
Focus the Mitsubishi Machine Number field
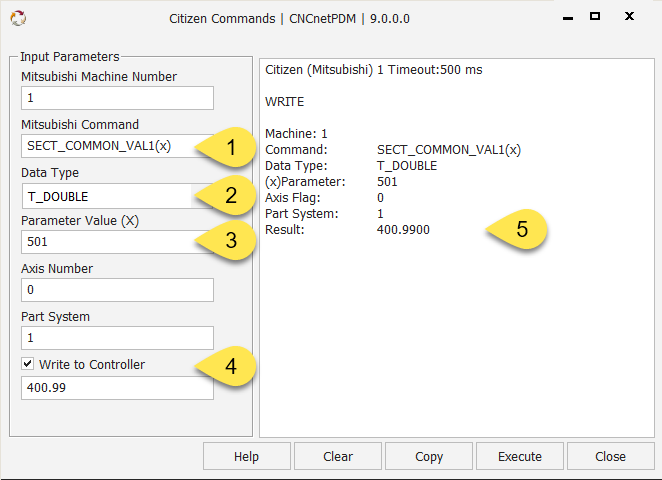point(117,98)
